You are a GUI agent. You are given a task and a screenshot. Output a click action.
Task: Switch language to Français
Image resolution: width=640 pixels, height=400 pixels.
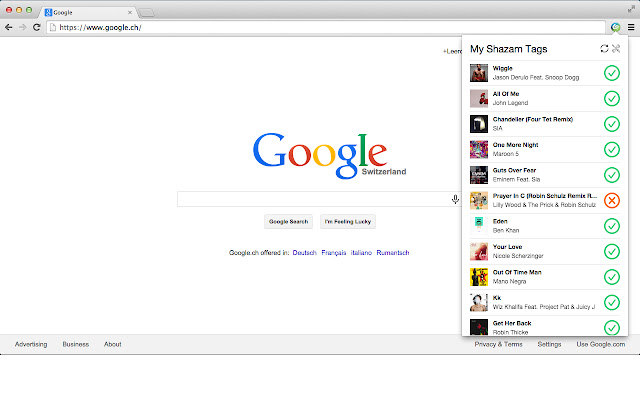pos(334,253)
